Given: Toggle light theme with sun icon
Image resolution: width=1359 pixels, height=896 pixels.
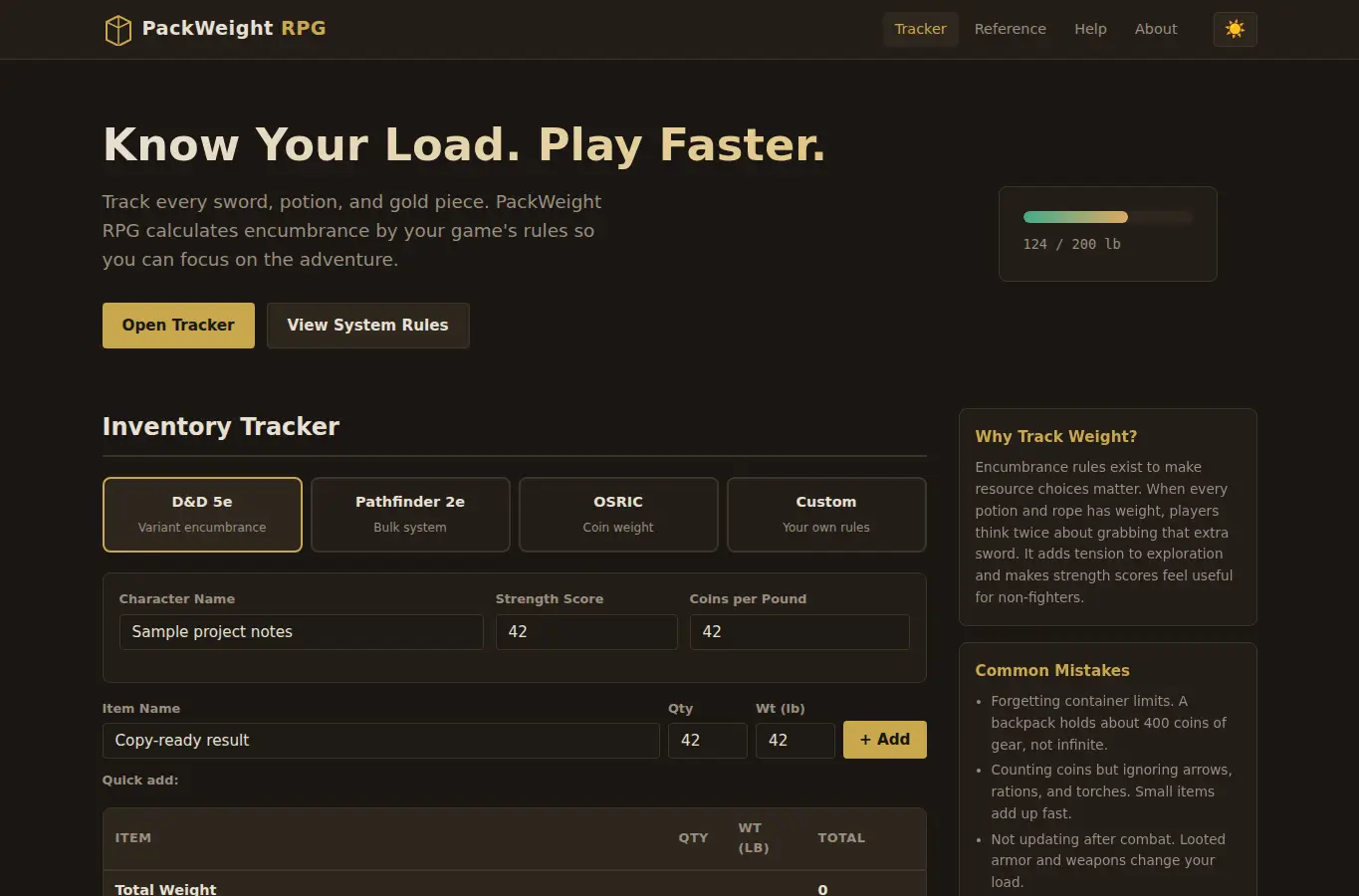Looking at the screenshot, I should (1235, 29).
